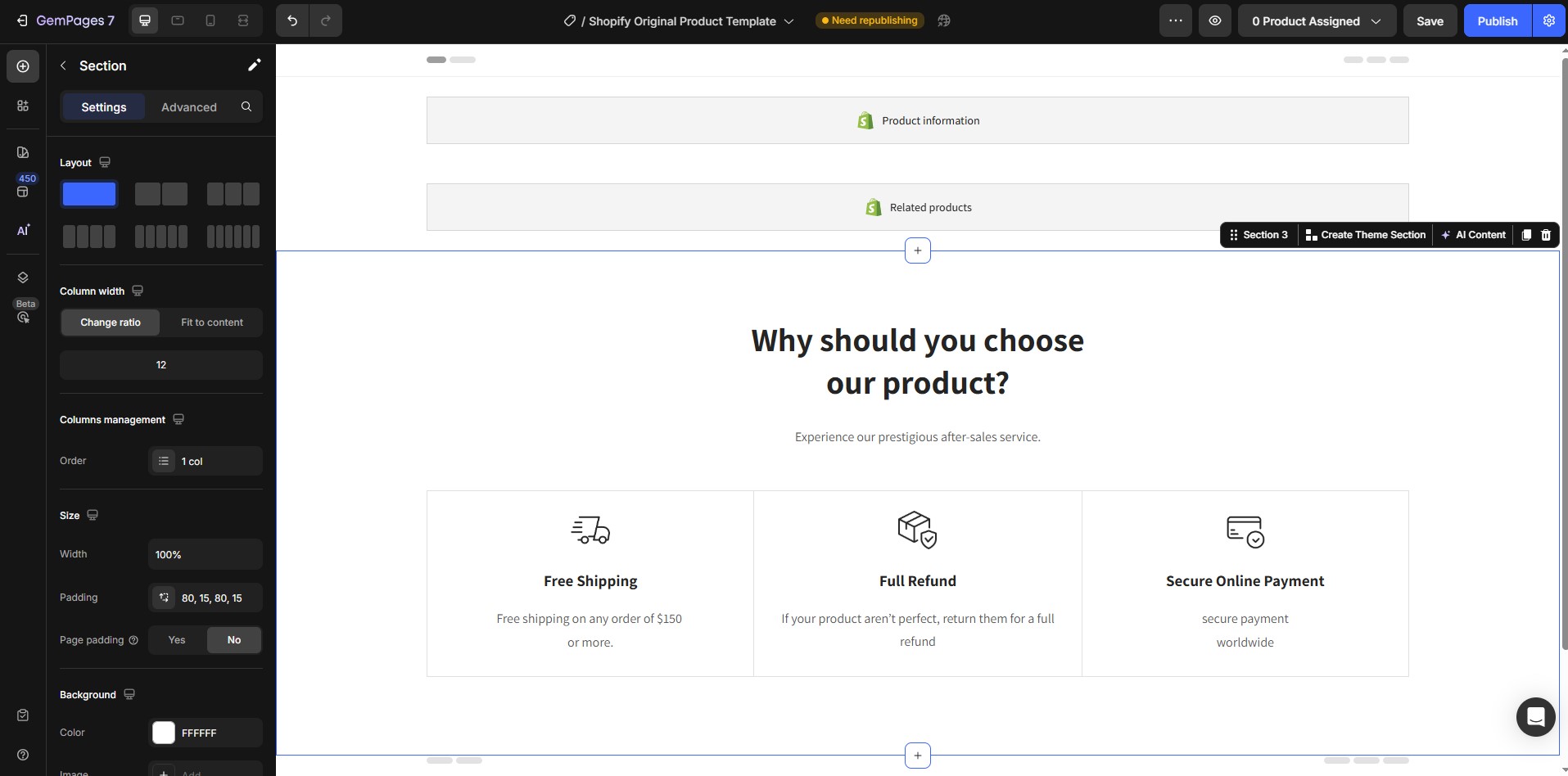The image size is (1568, 776).
Task: Open the Order 1 col selector
Action: click(x=205, y=461)
